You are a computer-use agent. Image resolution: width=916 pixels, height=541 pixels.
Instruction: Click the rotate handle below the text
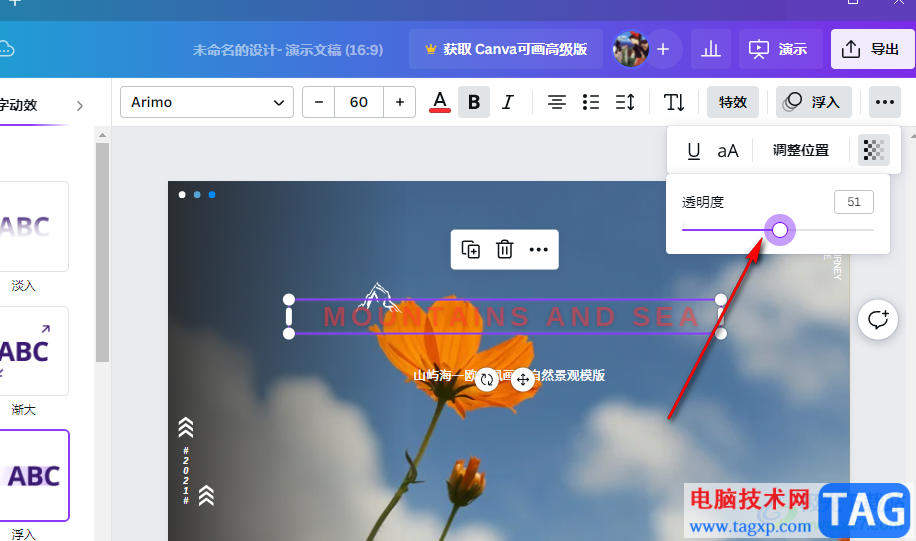click(x=487, y=380)
